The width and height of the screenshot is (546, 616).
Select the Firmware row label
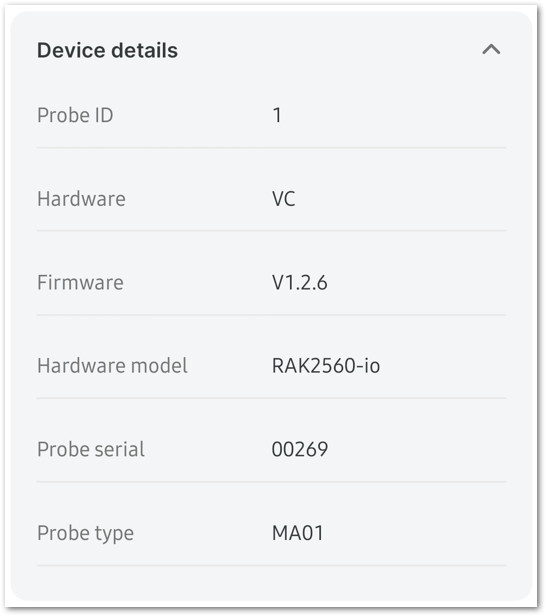pyautogui.click(x=80, y=282)
